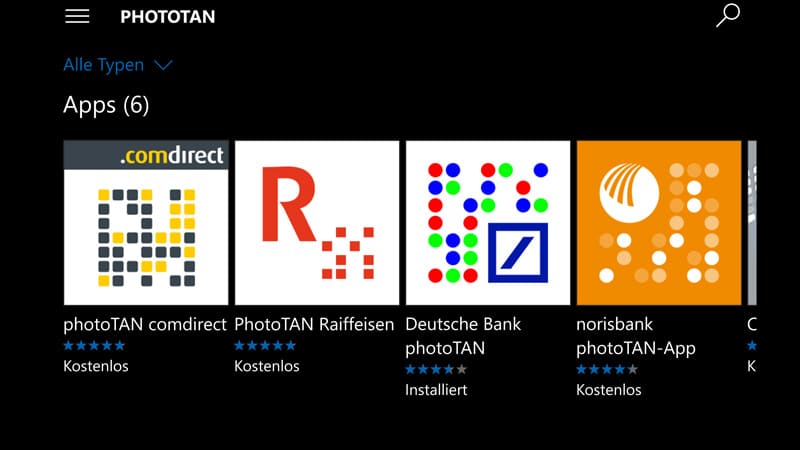800x450 pixels.
Task: Tap the Installiert status under Deutsche Bank
Action: [436, 390]
